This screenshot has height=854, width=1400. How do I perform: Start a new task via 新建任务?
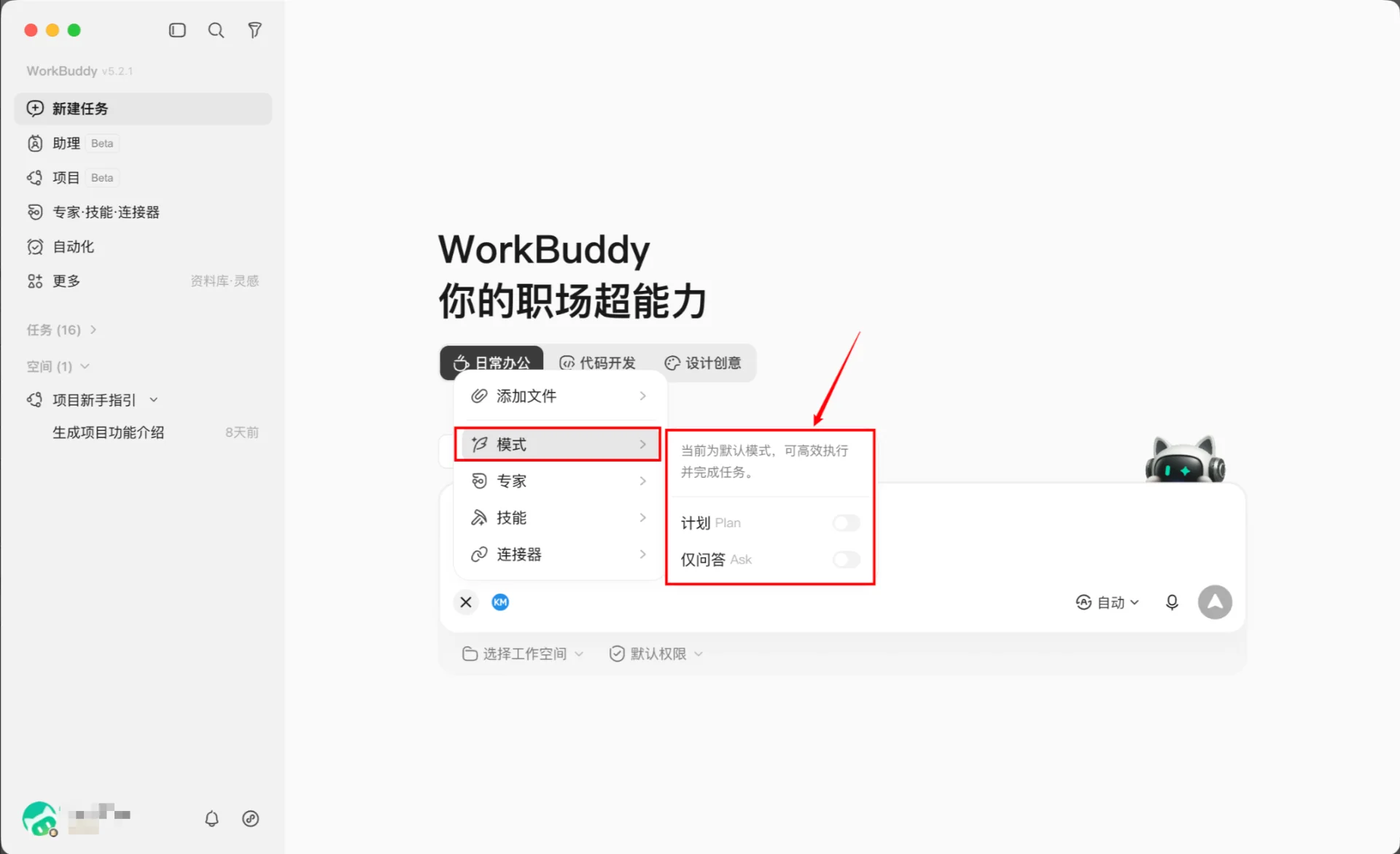point(143,109)
